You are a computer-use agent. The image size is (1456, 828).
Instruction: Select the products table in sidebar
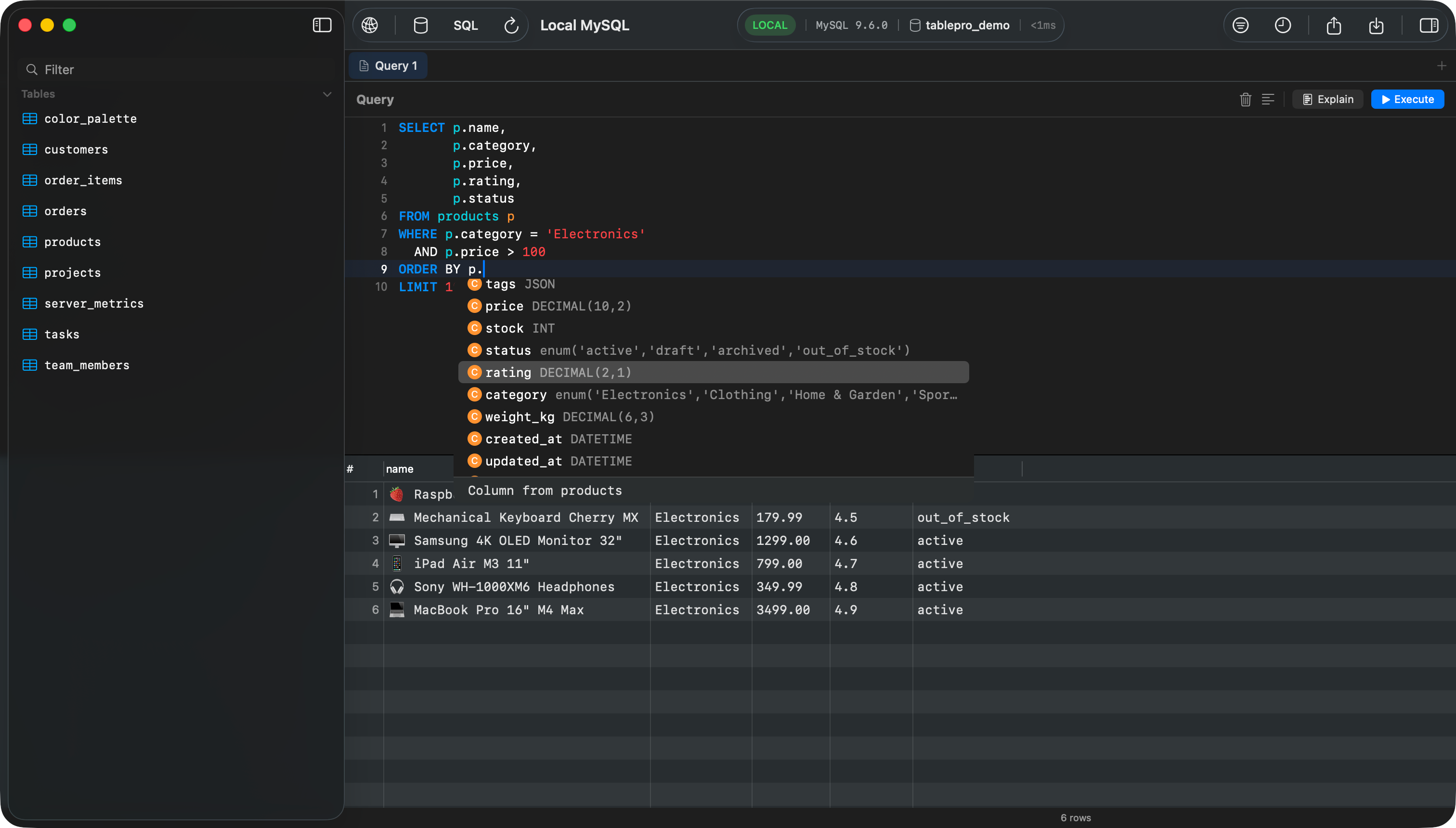pyautogui.click(x=72, y=242)
